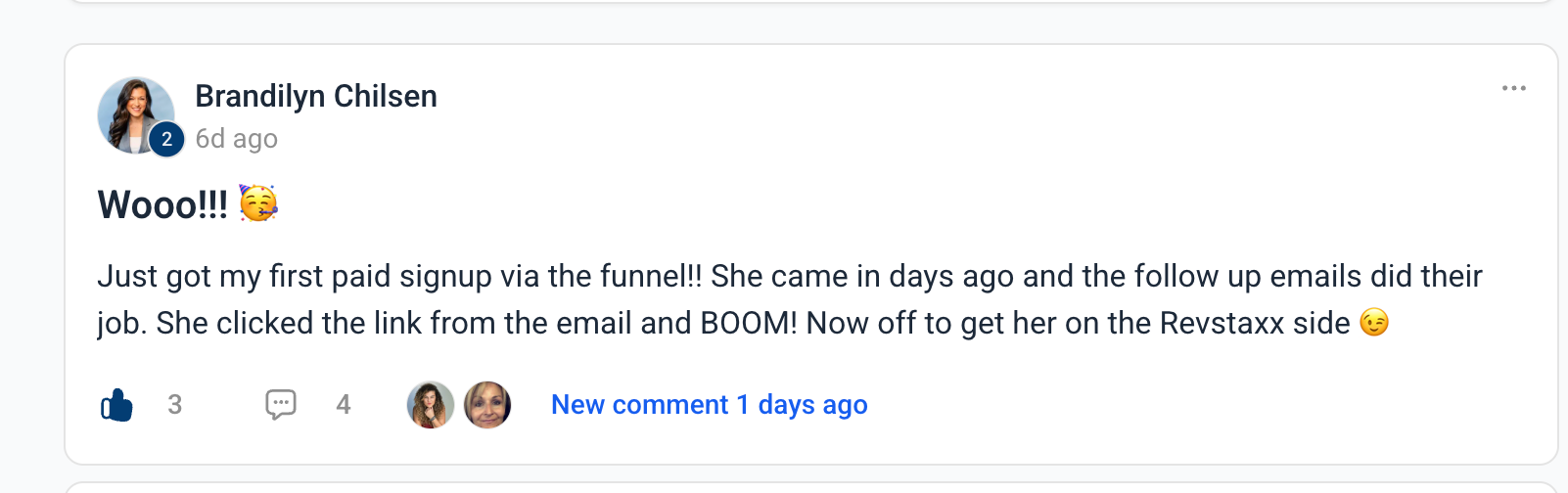View the blonde commenter's avatar
Image resolution: width=1568 pixels, height=493 pixels.
click(x=487, y=405)
